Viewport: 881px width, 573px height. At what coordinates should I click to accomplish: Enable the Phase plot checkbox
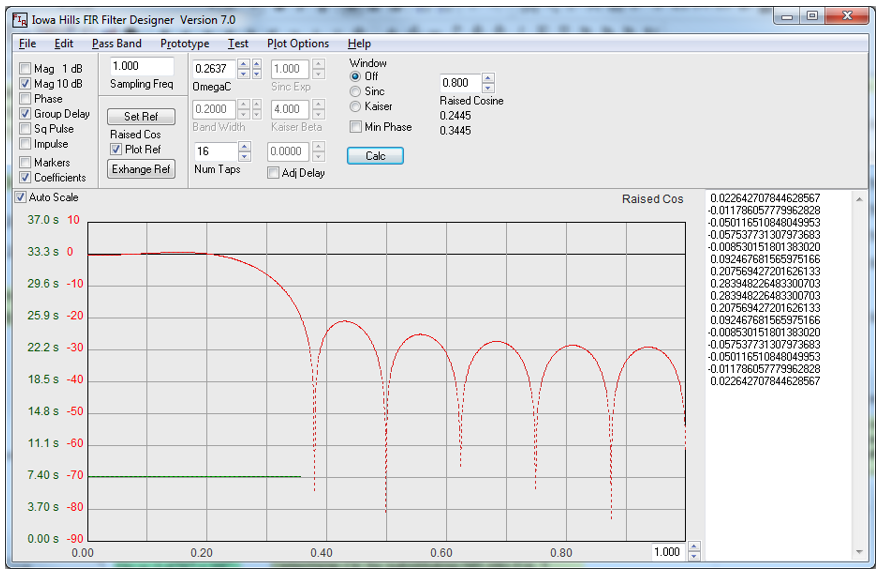tap(25, 99)
